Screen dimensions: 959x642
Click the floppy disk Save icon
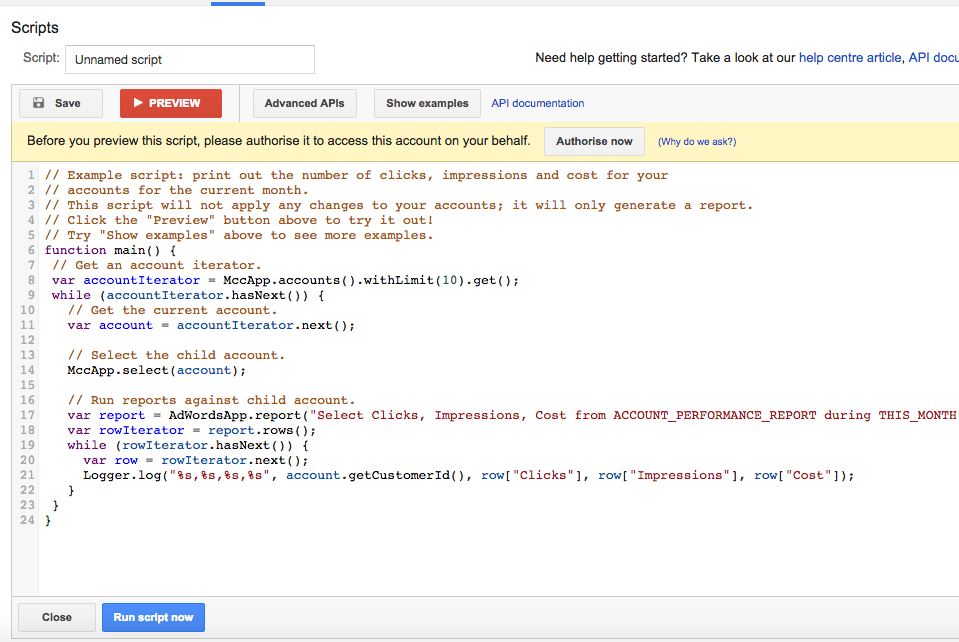[39, 103]
